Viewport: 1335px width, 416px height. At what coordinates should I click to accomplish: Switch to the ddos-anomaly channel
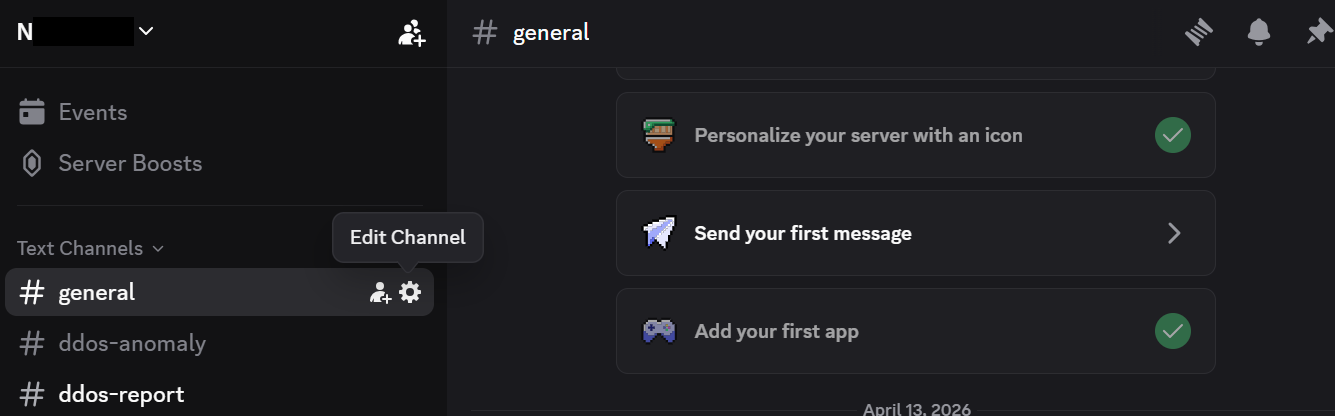click(132, 343)
